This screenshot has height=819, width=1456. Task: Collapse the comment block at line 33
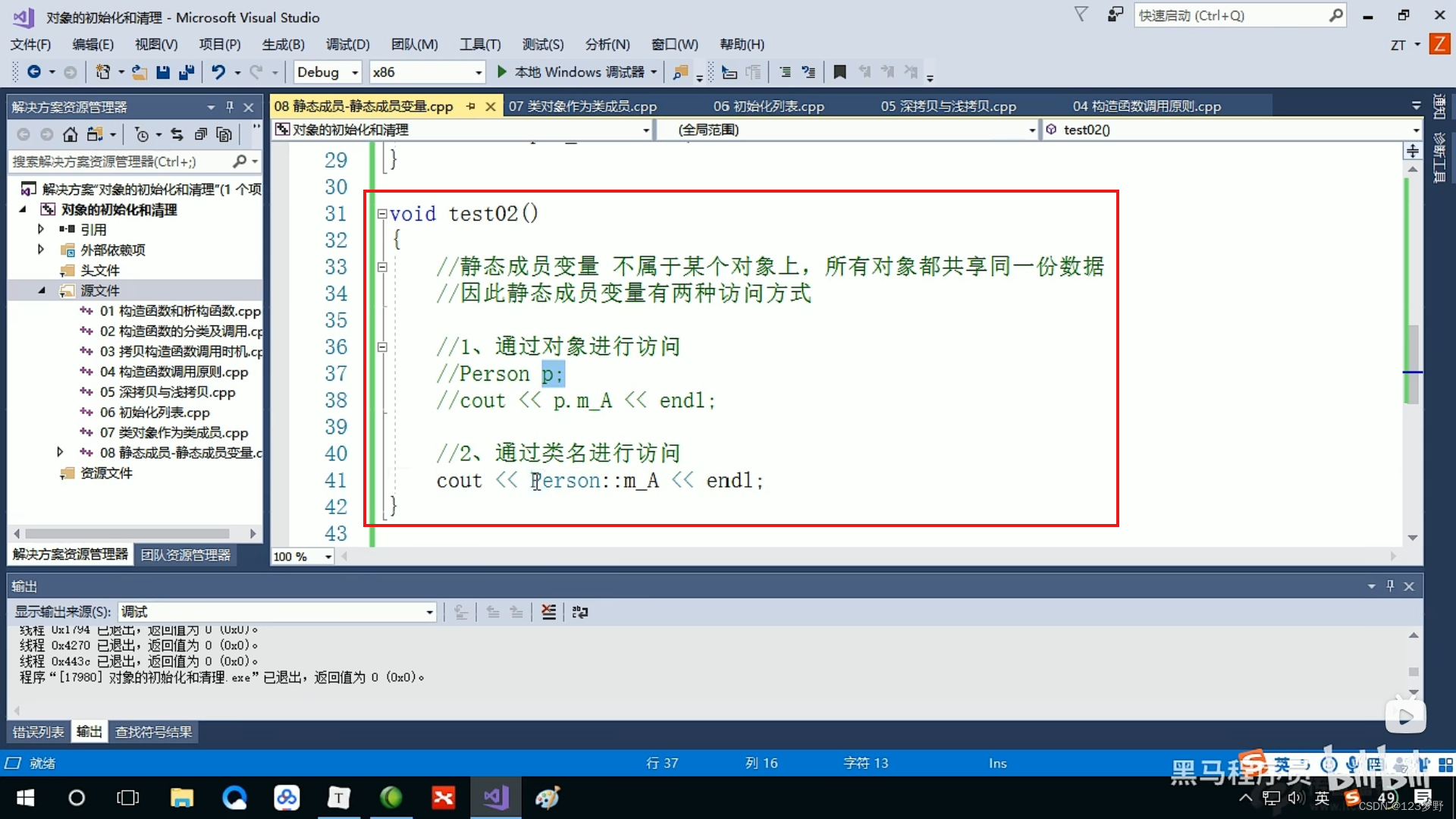pyautogui.click(x=382, y=267)
